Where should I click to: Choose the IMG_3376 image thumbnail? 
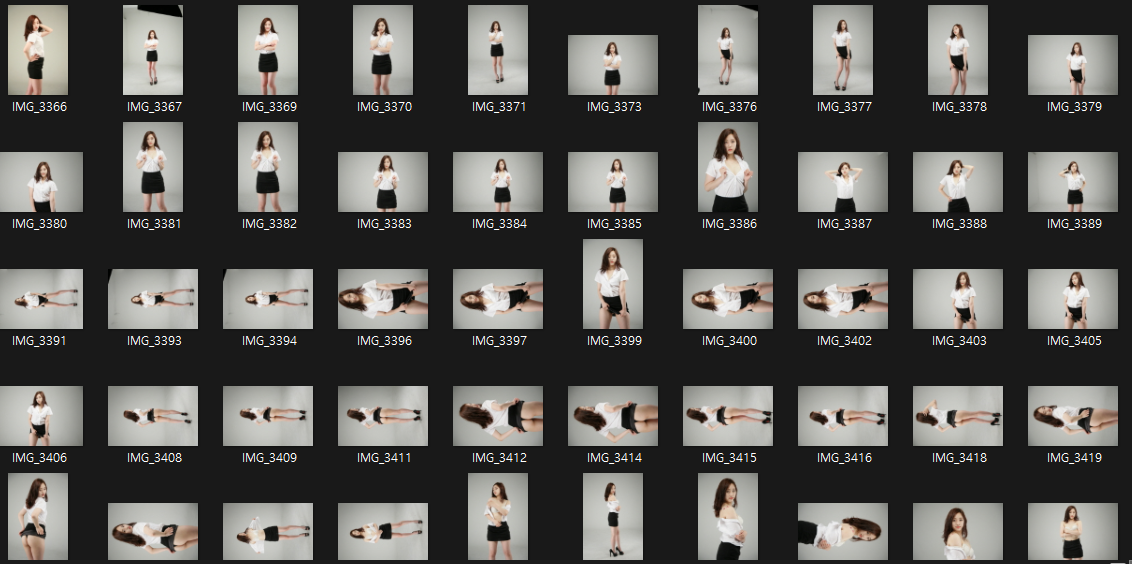(x=728, y=50)
